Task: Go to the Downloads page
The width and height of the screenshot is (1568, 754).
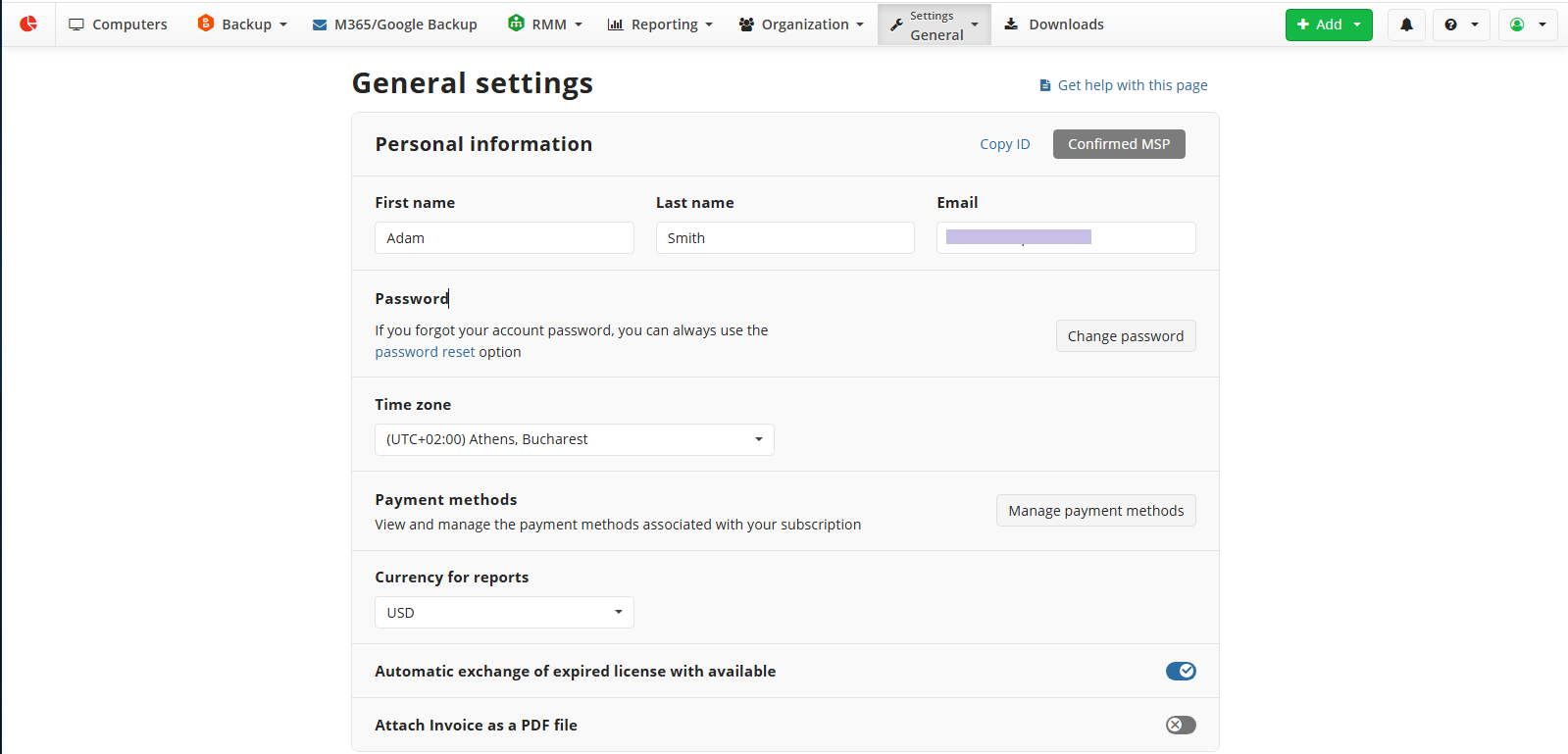Action: 1054,25
